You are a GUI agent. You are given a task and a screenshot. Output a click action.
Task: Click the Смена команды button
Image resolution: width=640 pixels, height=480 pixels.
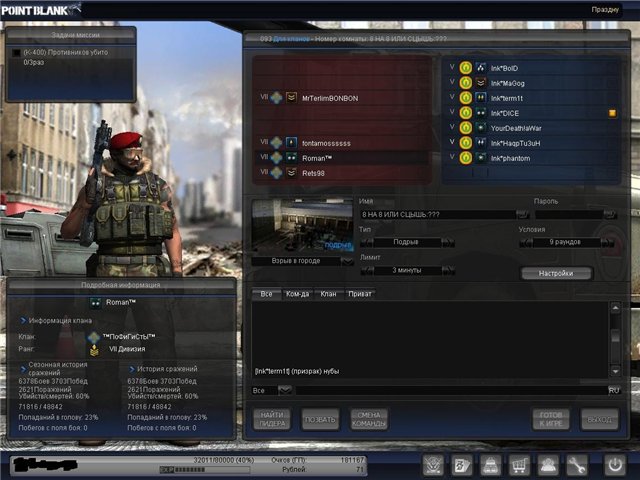[x=368, y=419]
